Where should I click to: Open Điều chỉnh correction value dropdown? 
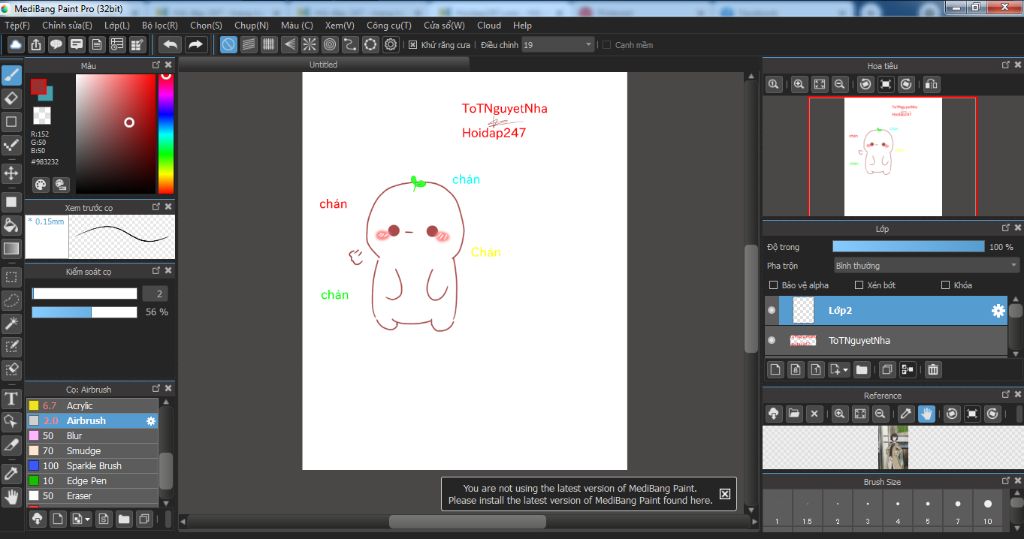click(558, 45)
